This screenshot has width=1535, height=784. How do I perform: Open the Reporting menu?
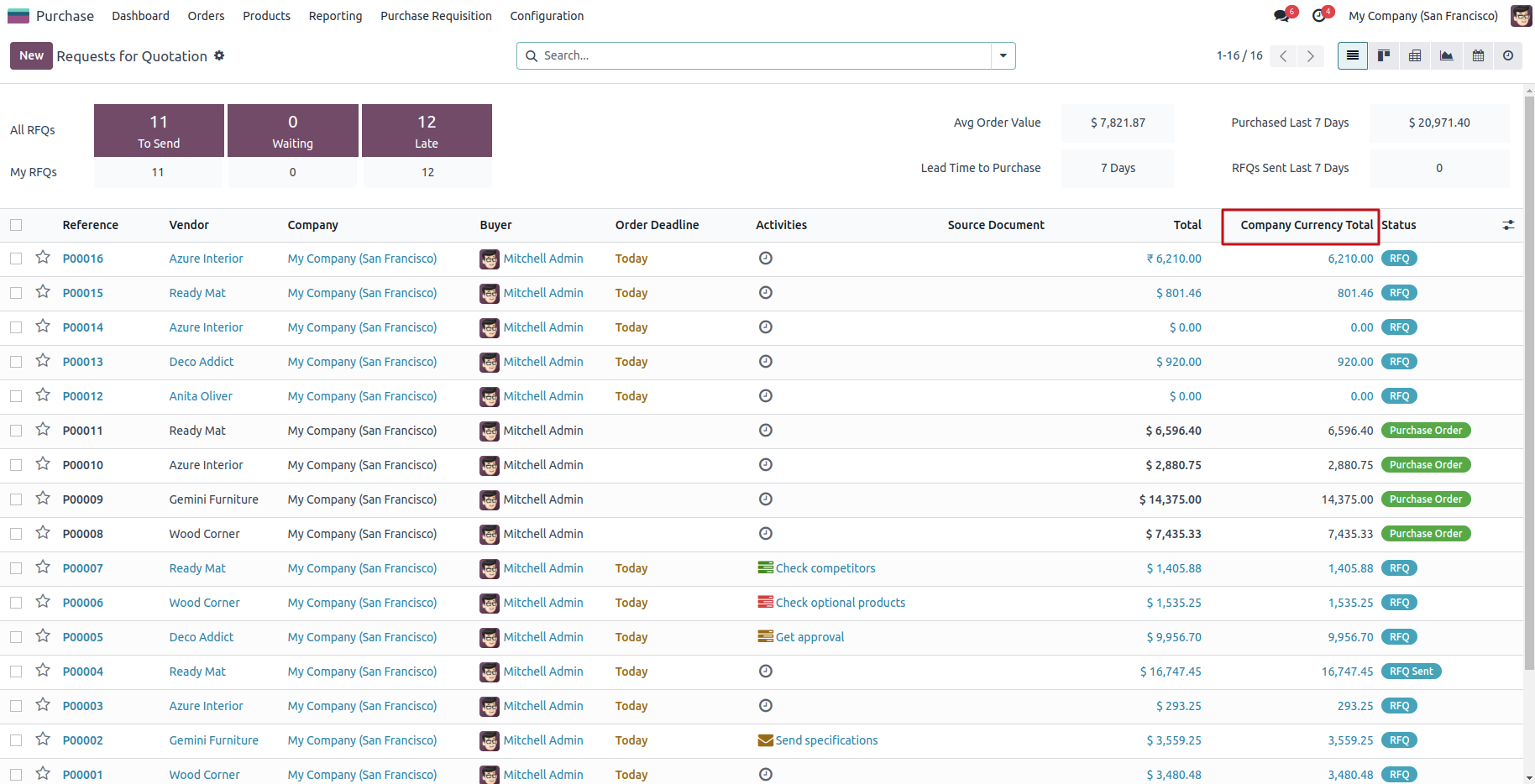[x=335, y=16]
